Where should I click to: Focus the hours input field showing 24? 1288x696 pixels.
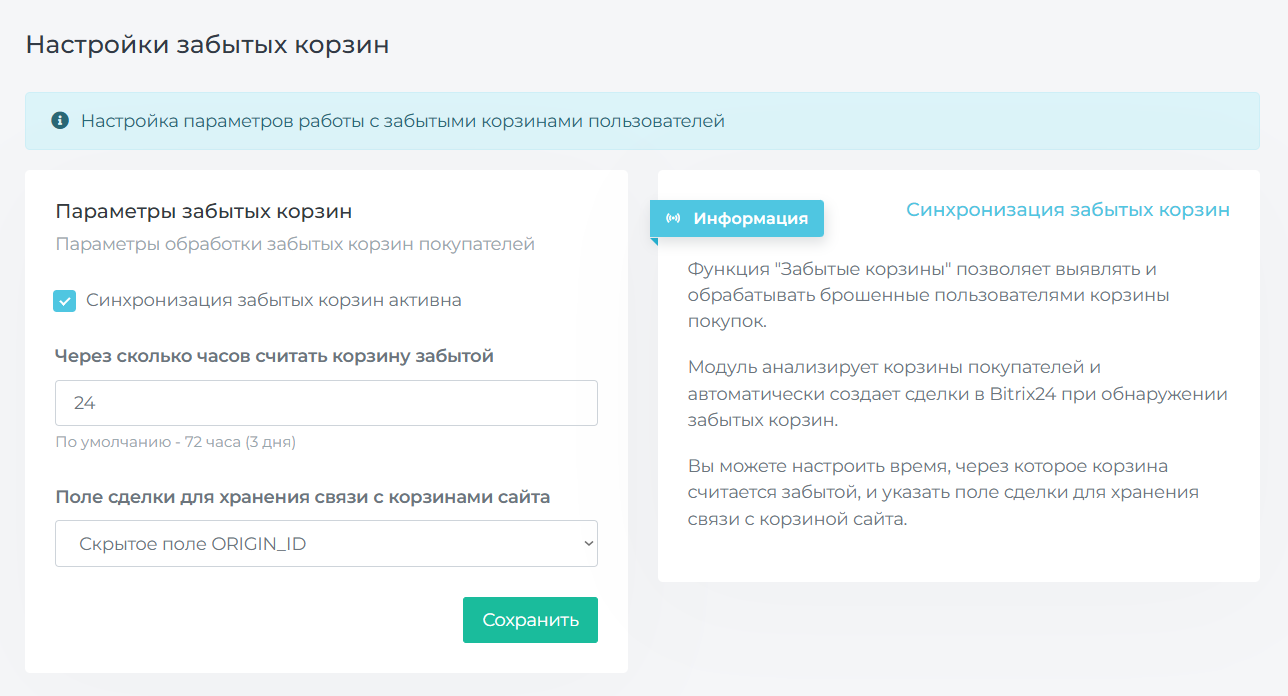(x=326, y=403)
